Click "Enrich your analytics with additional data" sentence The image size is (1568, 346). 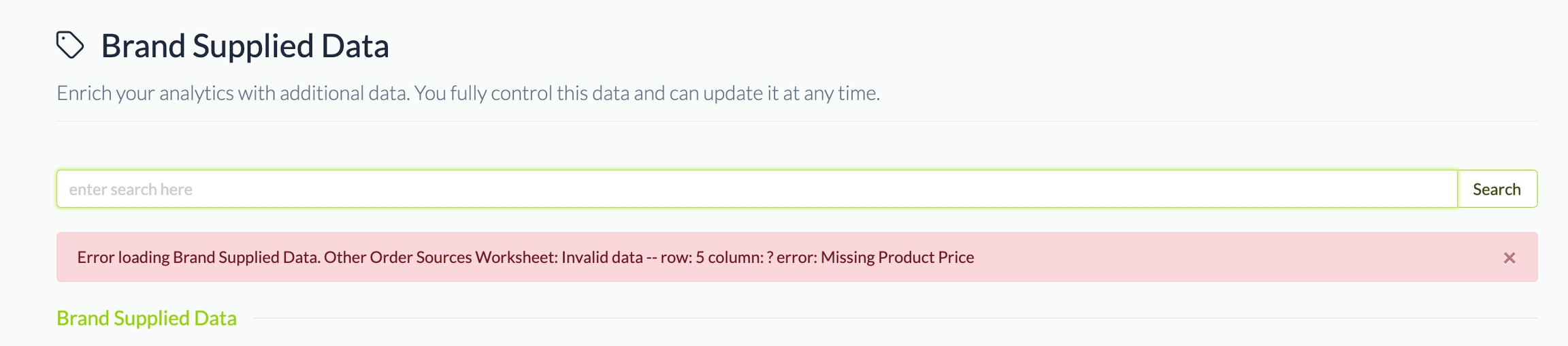point(233,93)
